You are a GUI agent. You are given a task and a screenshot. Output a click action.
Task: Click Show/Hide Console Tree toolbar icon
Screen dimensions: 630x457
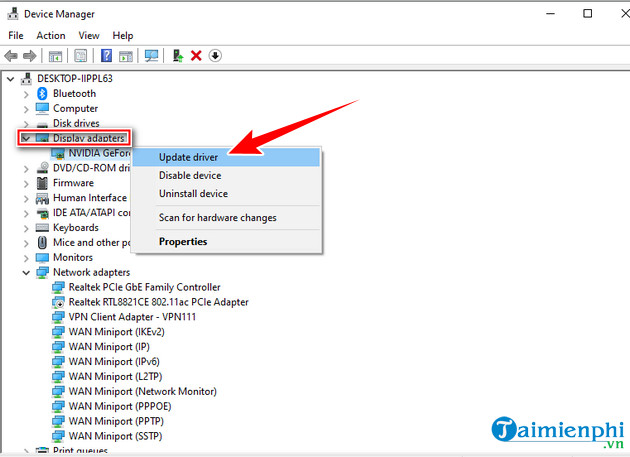tap(55, 56)
